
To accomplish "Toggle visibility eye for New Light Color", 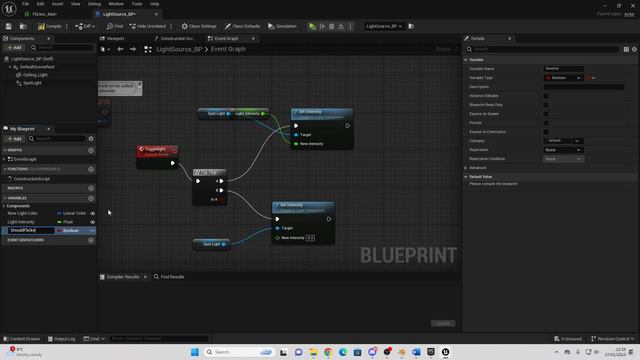I will (x=93, y=213).
